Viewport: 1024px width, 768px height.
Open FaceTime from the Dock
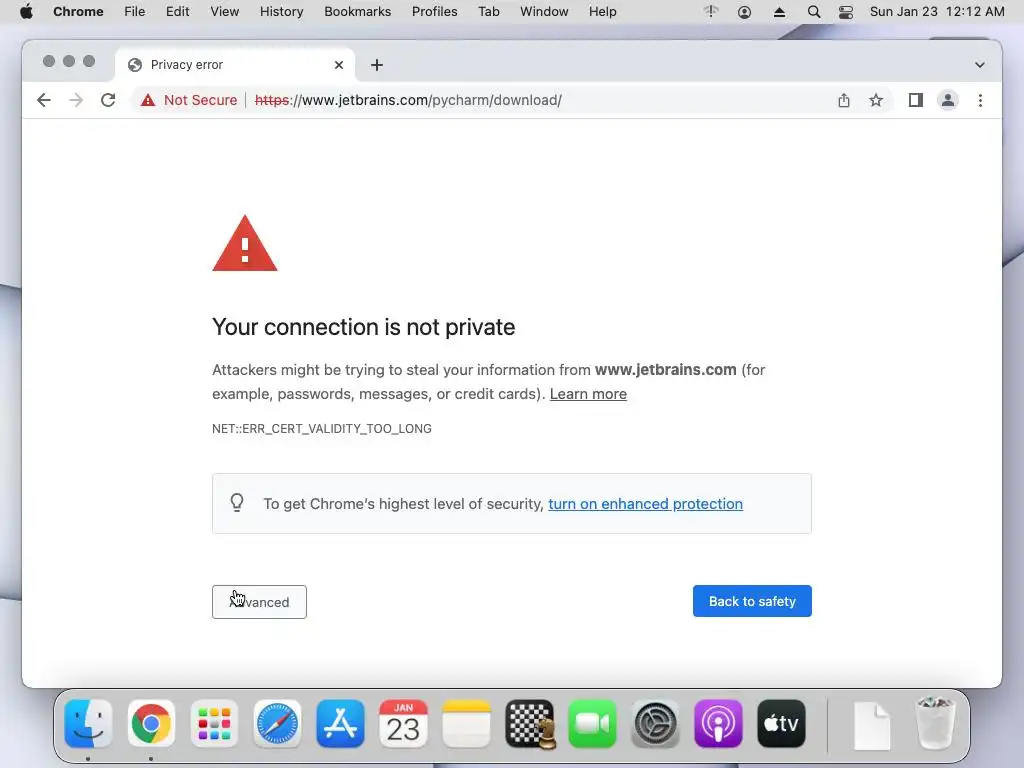point(592,724)
